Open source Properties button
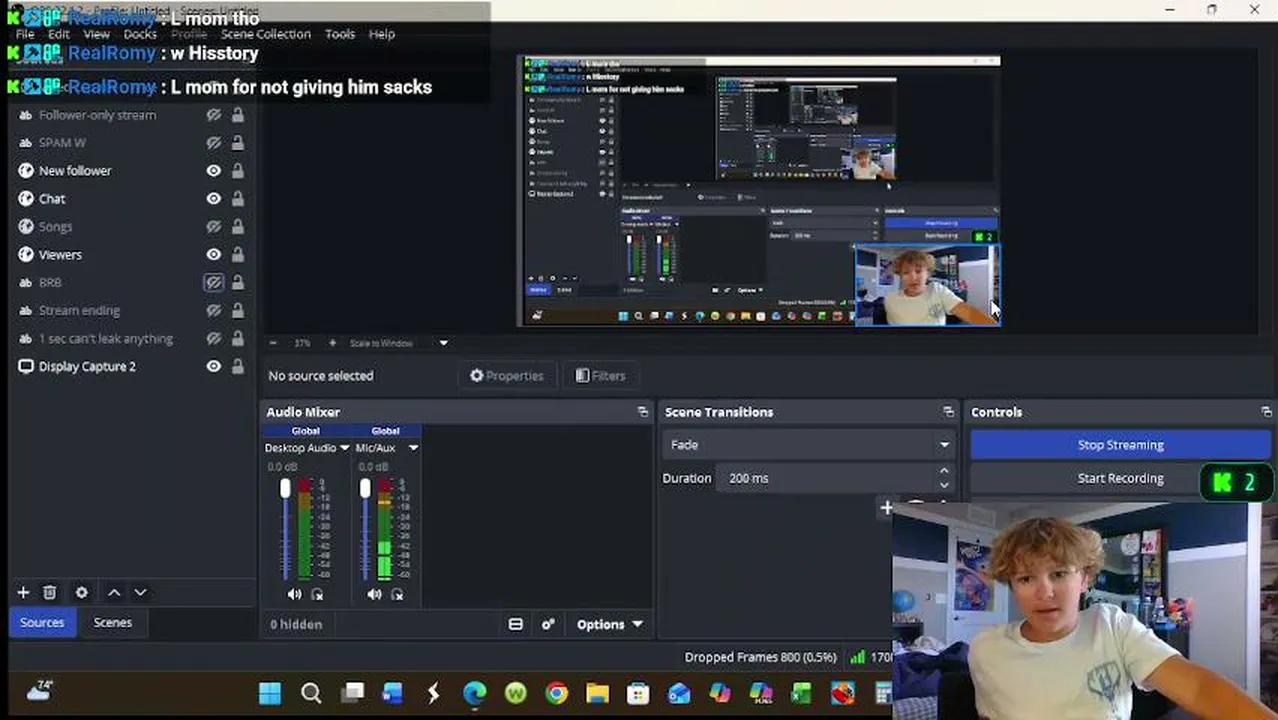The image size is (1278, 720). click(507, 376)
